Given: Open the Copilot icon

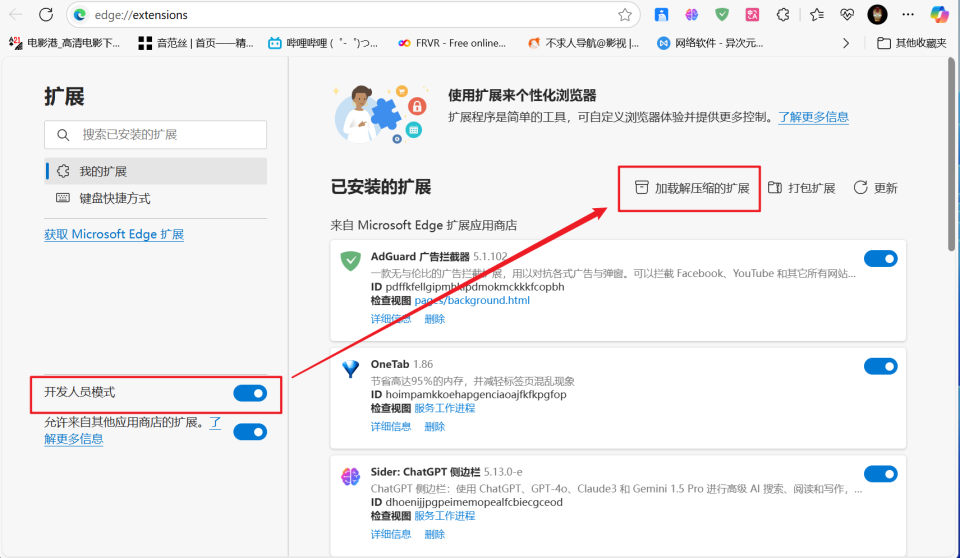Looking at the screenshot, I should click(x=939, y=14).
